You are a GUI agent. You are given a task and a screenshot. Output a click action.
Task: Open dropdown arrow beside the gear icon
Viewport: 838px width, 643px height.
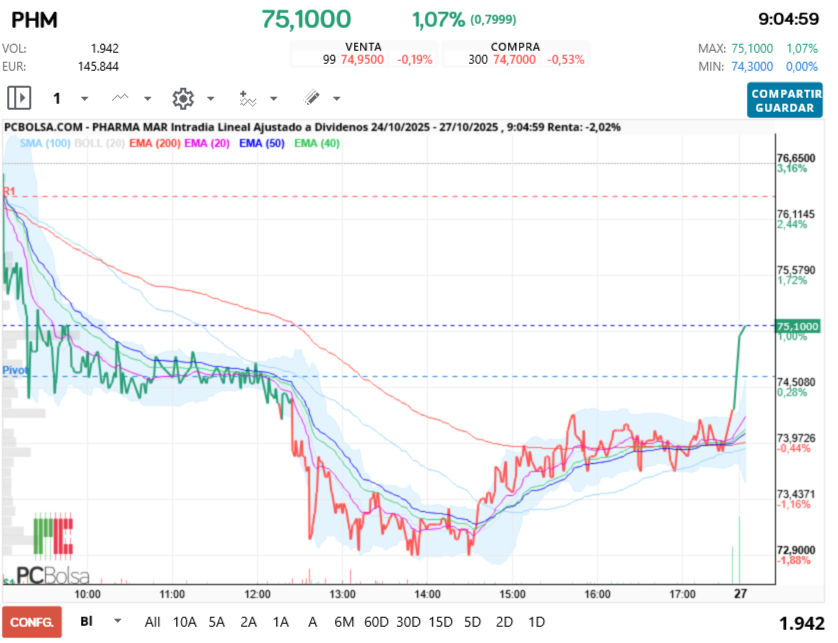[x=210, y=99]
